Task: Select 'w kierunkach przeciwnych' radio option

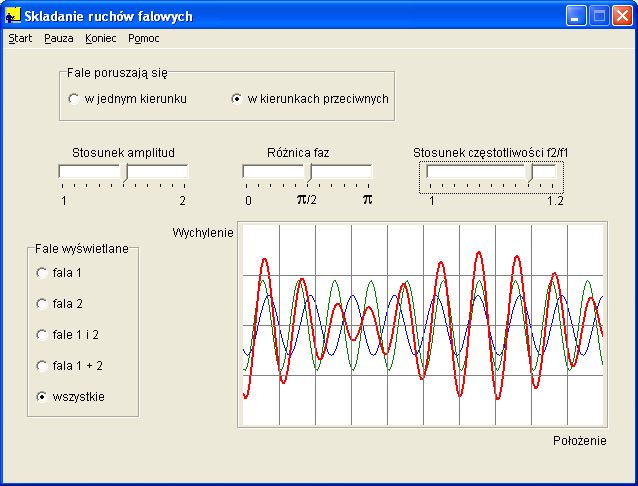Action: (x=237, y=99)
